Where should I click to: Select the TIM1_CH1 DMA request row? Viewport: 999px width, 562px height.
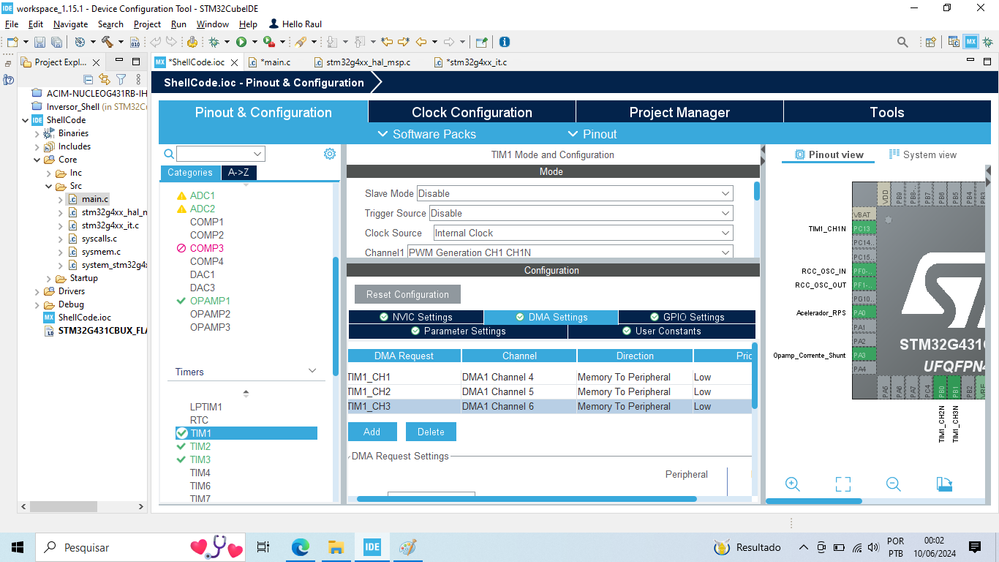pyautogui.click(x=550, y=377)
